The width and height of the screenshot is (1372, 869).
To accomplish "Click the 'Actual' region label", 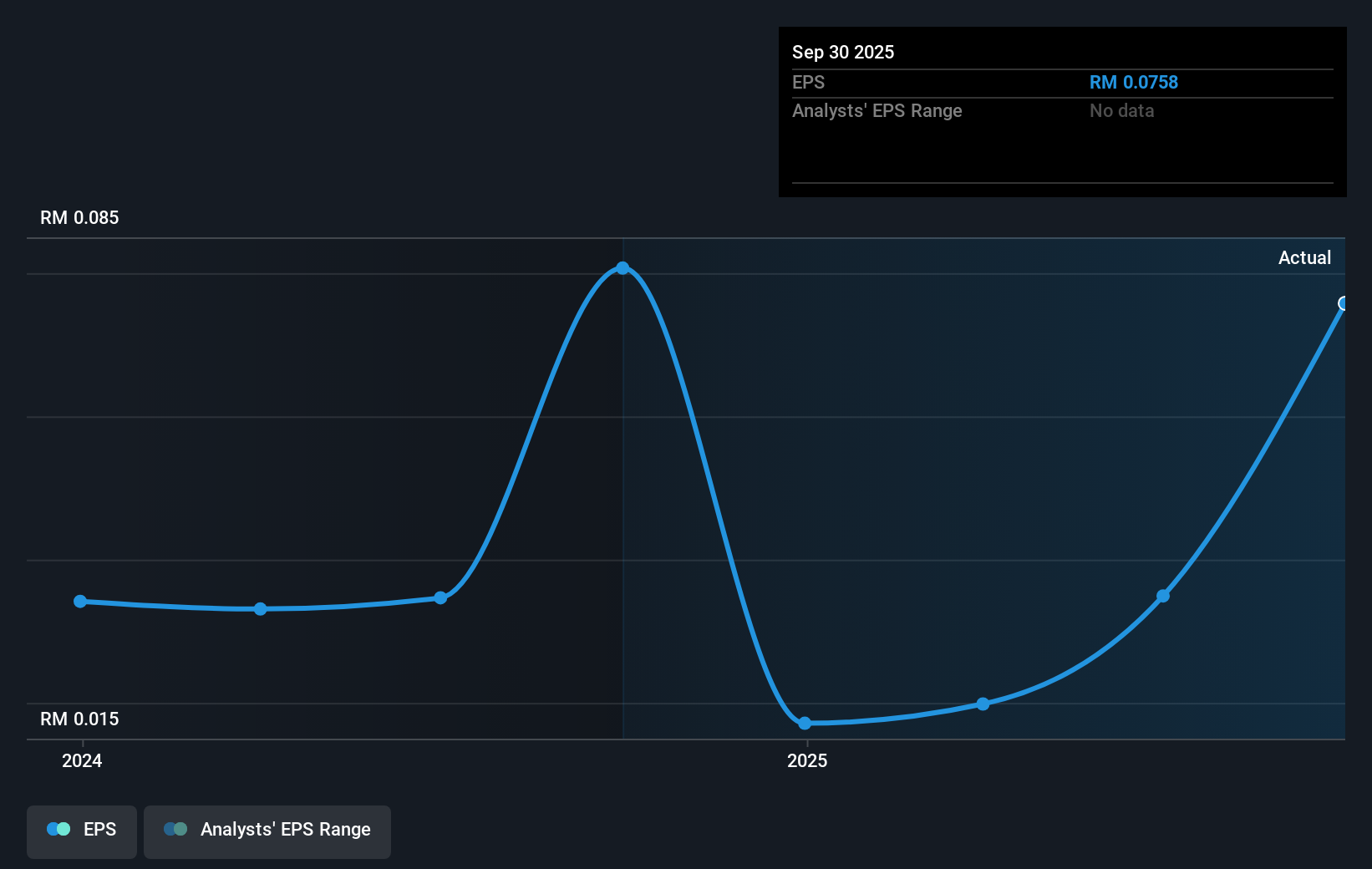I will 1304,258.
